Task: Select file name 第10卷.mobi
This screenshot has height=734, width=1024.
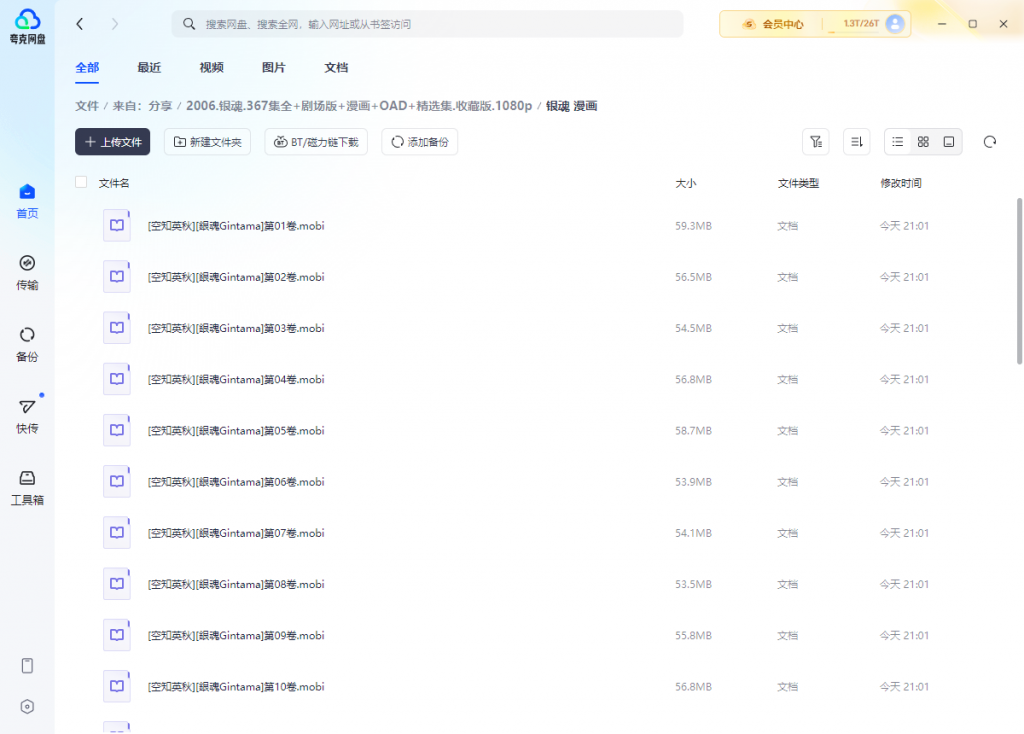Action: click(x=236, y=687)
